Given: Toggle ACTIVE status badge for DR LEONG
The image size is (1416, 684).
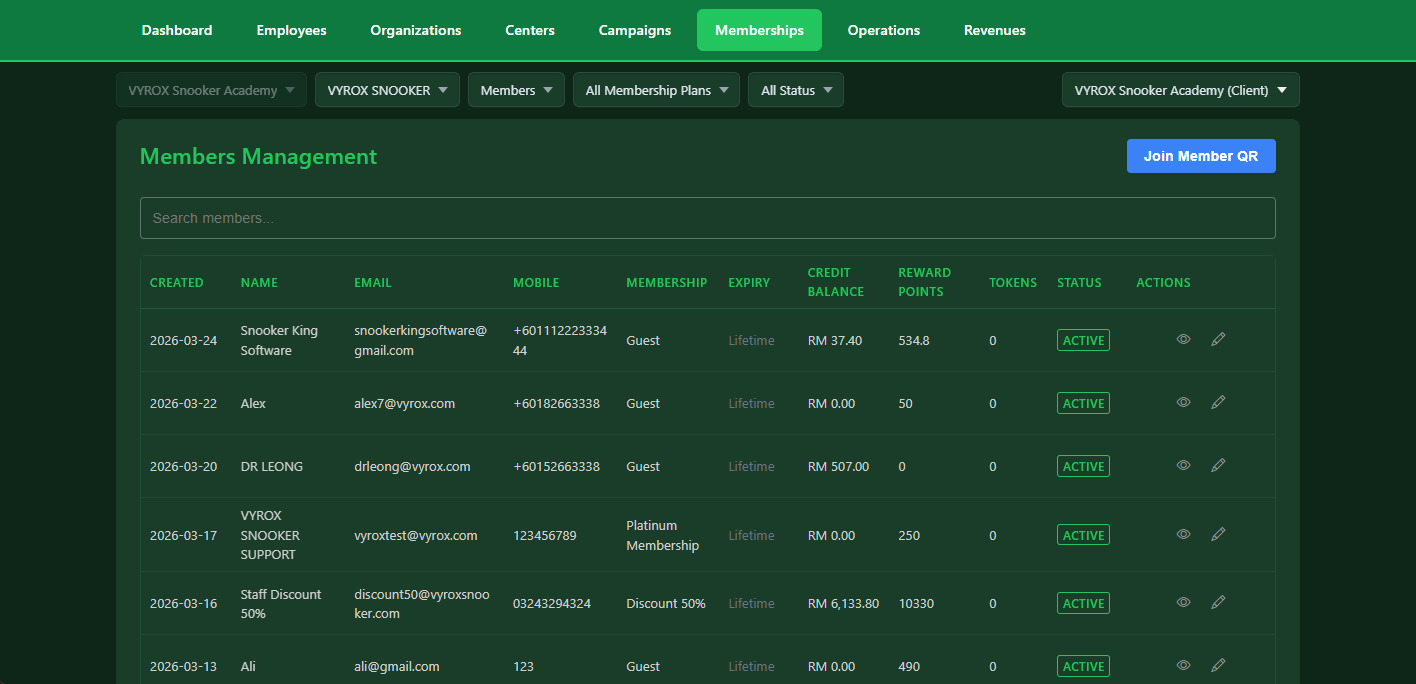Looking at the screenshot, I should click(1083, 465).
